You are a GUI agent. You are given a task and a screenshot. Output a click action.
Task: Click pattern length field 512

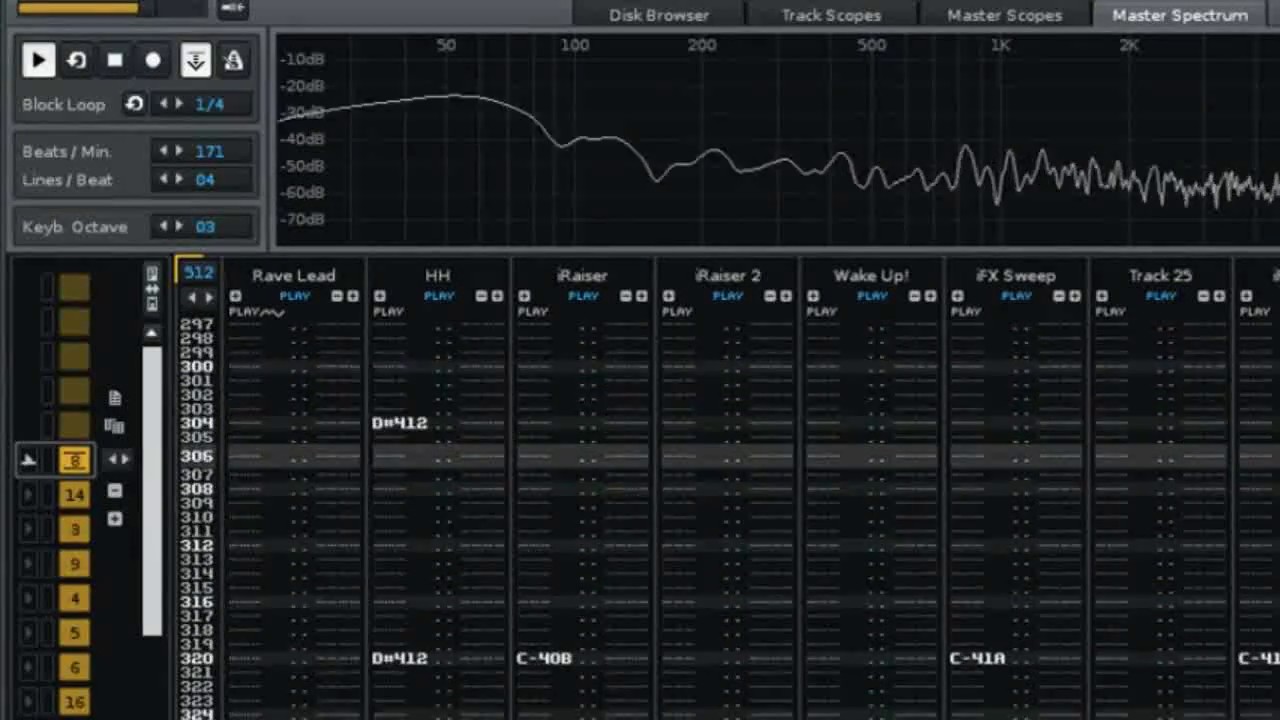198,272
